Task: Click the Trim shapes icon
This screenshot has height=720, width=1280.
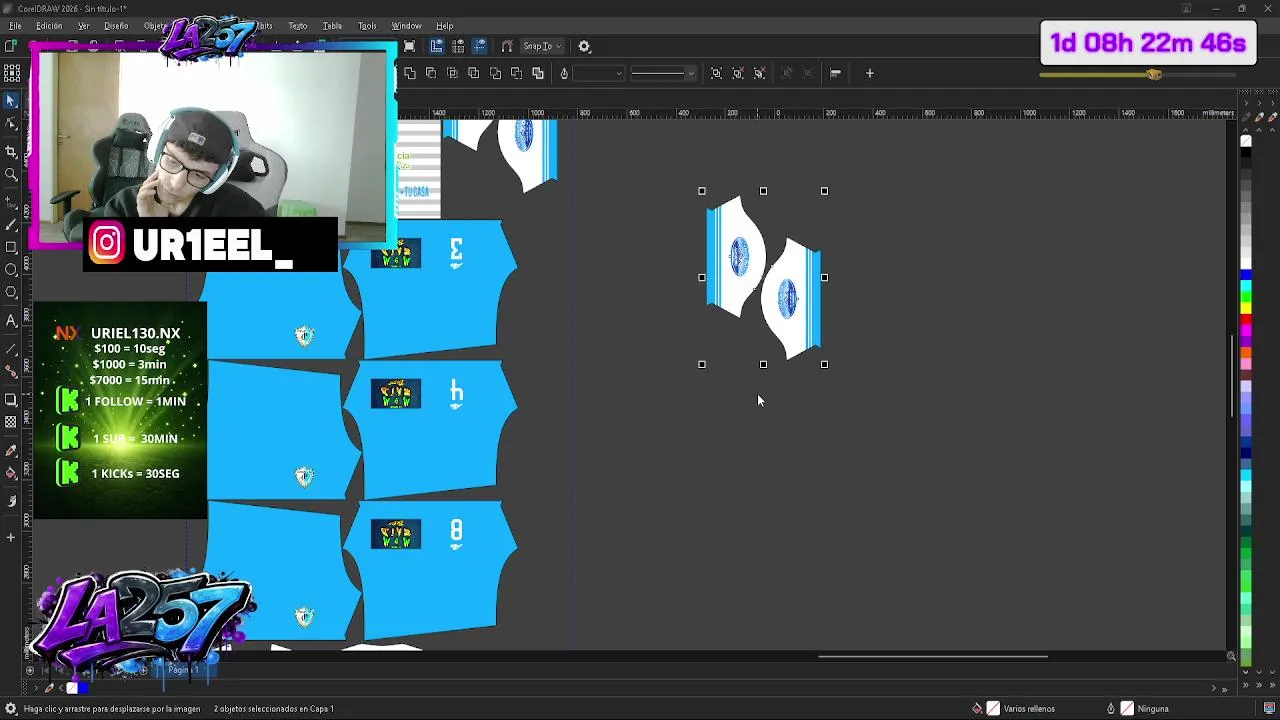Action: point(431,73)
